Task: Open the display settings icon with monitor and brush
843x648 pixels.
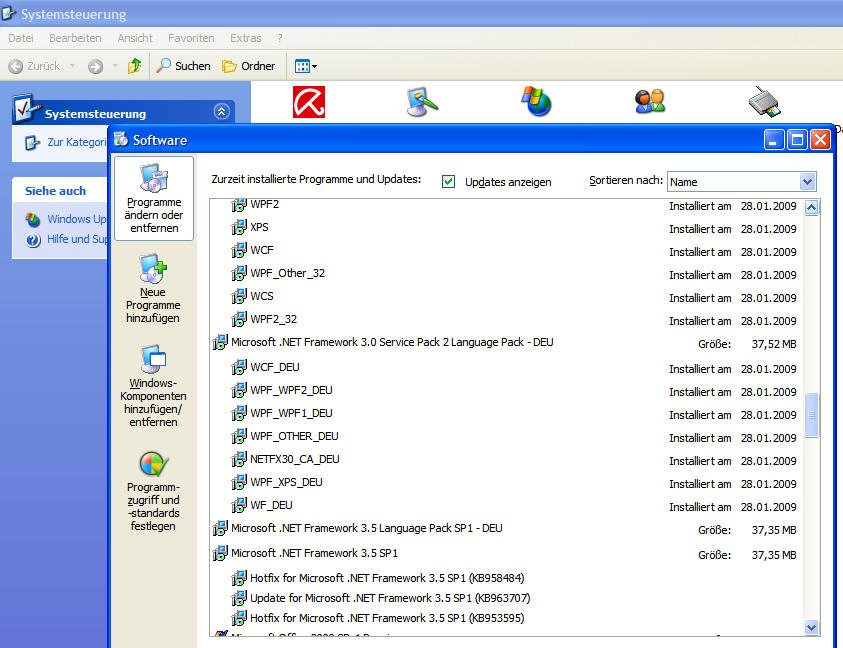Action: [422, 102]
